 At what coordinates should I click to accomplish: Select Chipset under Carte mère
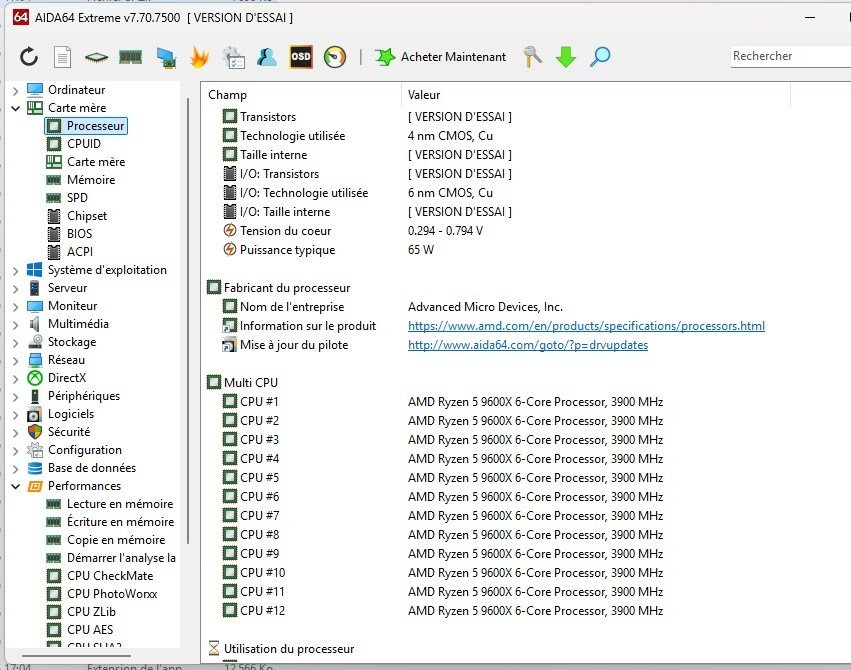87,216
